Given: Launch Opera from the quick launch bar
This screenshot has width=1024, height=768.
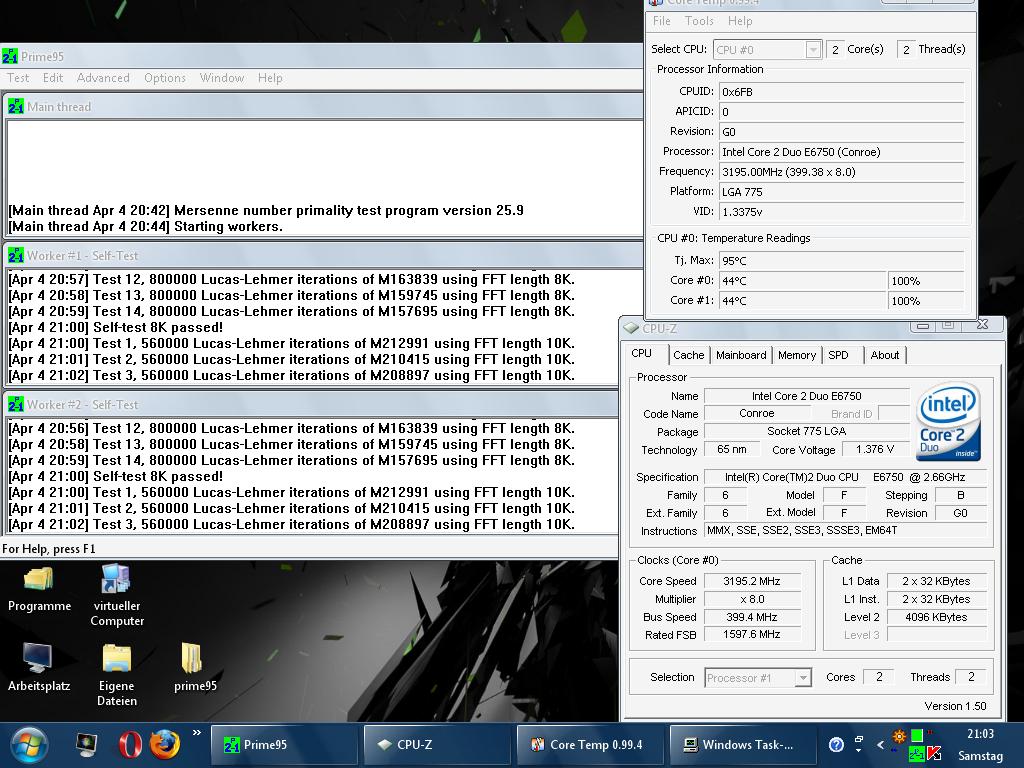Looking at the screenshot, I should click(x=130, y=744).
